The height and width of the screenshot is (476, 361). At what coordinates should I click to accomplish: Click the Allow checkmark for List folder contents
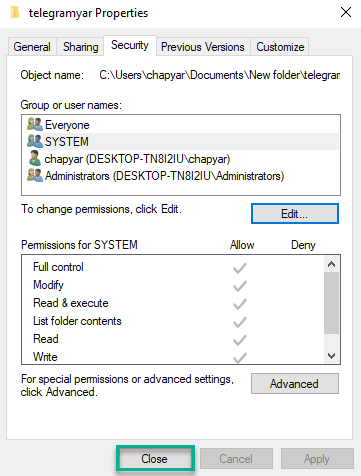click(240, 322)
